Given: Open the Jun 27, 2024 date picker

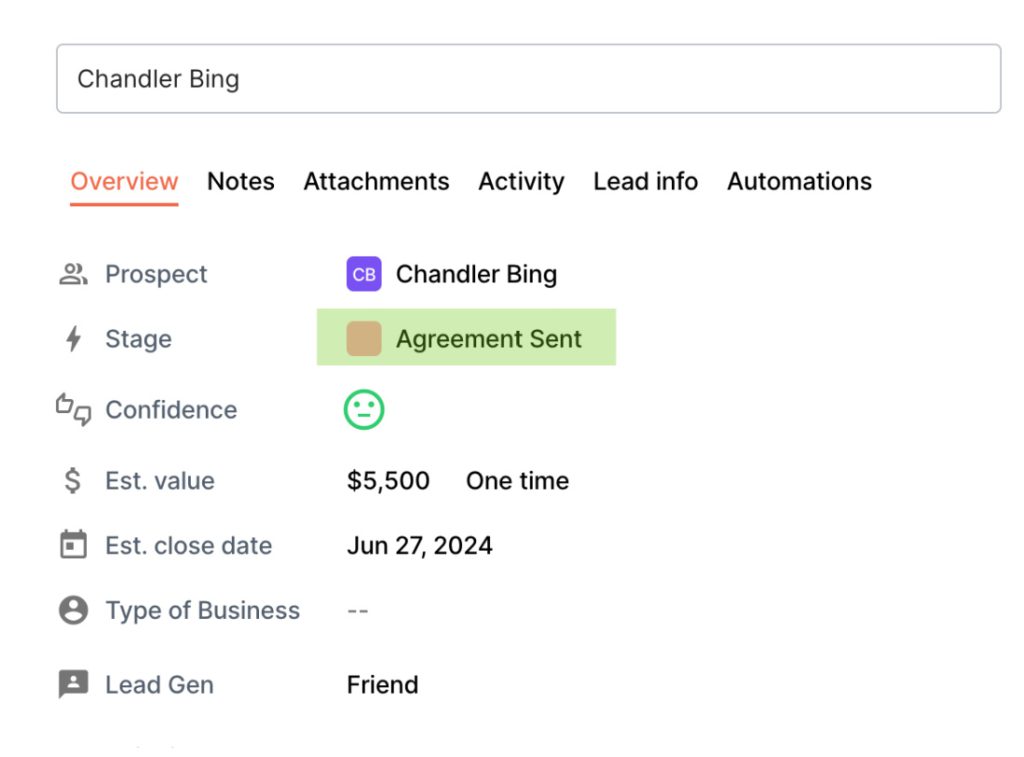Looking at the screenshot, I should (x=419, y=546).
